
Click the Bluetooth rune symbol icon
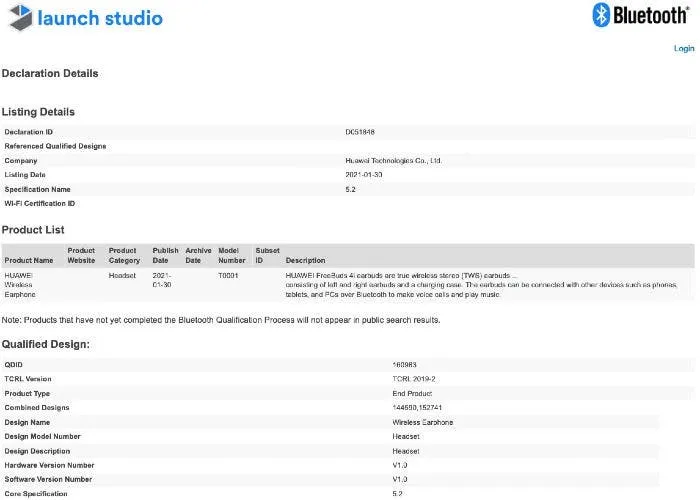tap(601, 15)
